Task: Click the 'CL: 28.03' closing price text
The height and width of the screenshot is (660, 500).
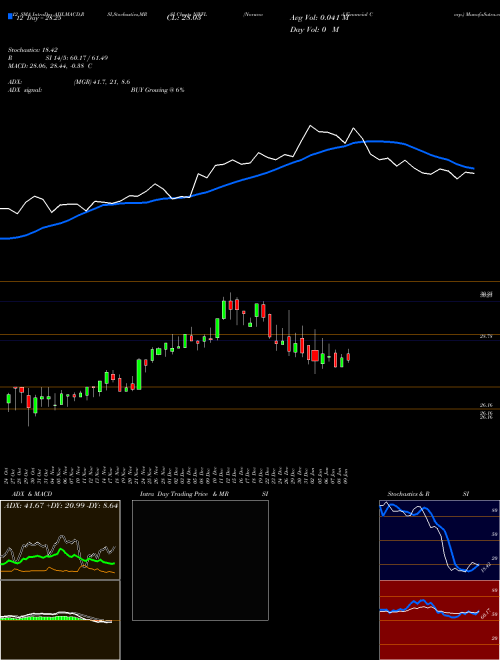Action: tap(184, 19)
